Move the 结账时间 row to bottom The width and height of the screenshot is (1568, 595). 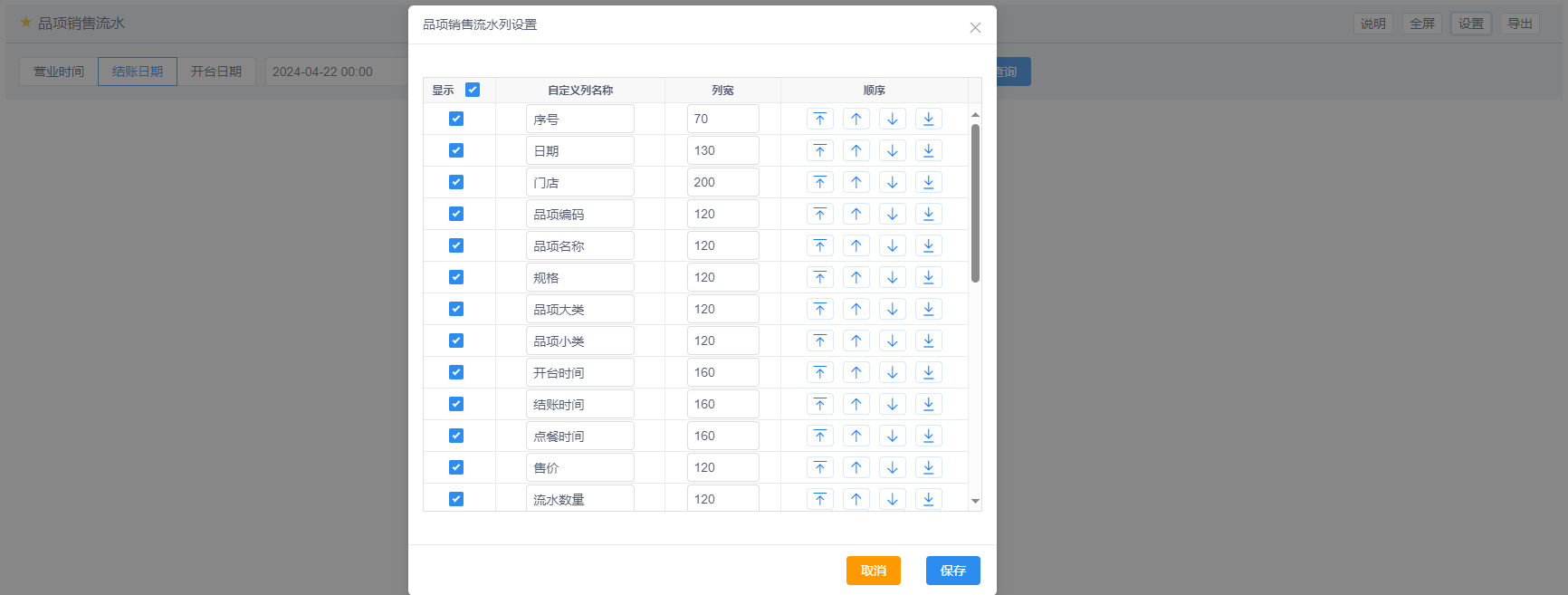(x=929, y=404)
